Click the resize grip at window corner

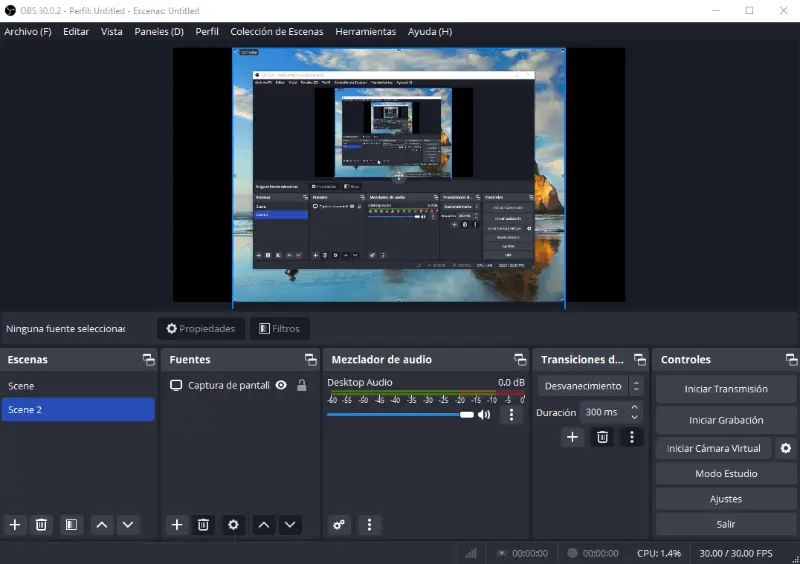[795, 559]
